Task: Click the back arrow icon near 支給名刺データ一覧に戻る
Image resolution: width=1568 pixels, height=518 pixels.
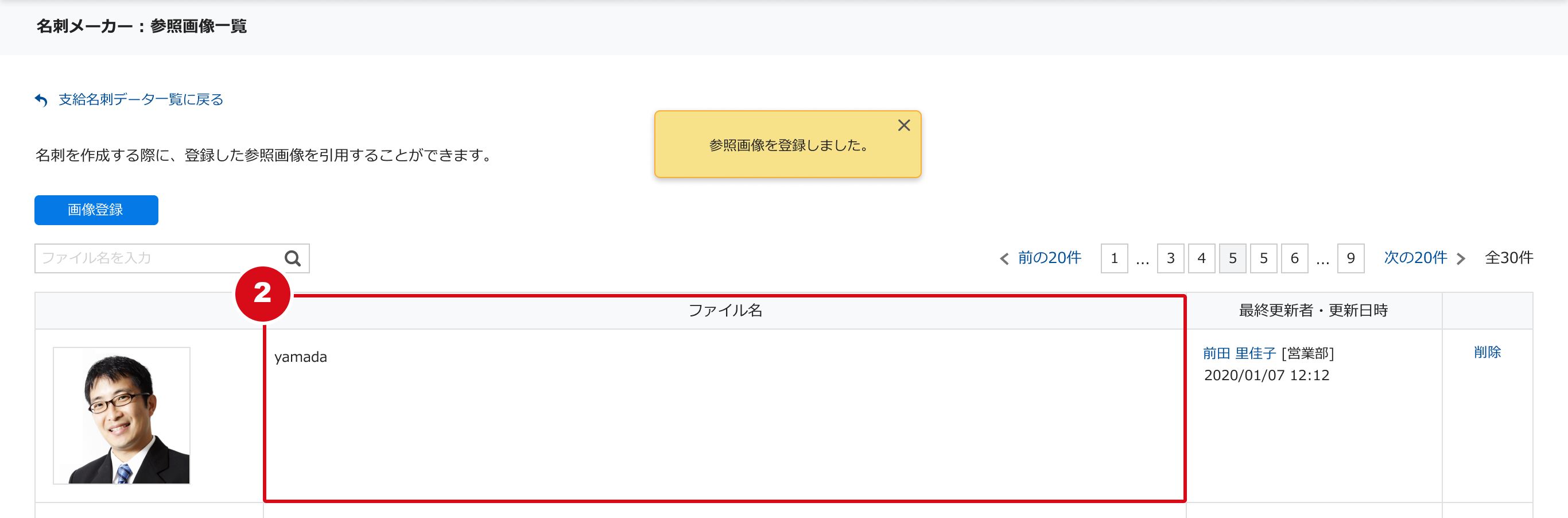Action: point(41,100)
